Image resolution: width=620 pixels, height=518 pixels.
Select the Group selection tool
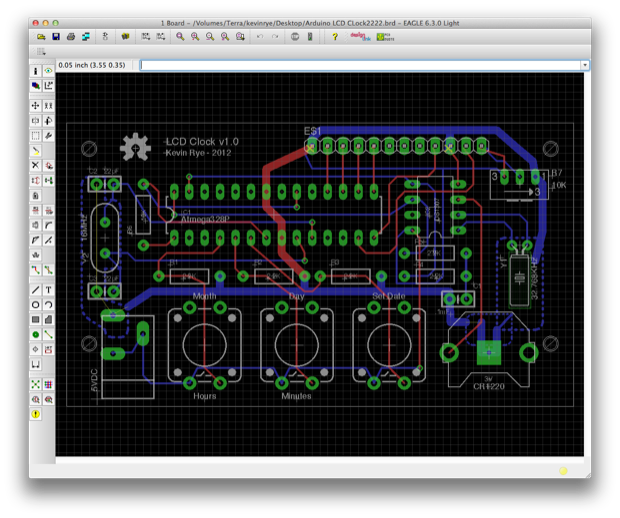[x=36, y=136]
